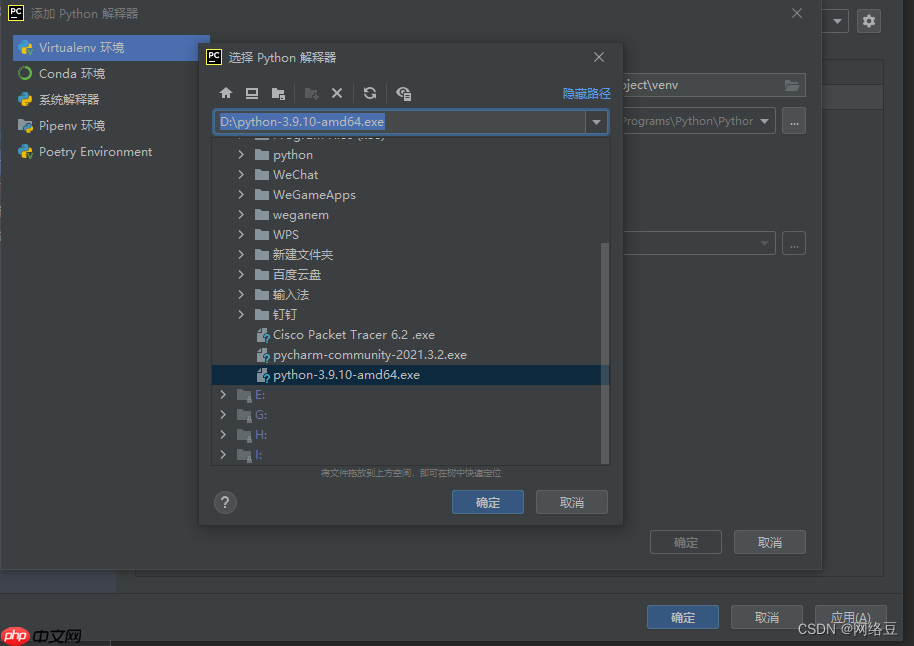Click Conda environment icon
Viewport: 914px width, 646px height.
point(25,73)
